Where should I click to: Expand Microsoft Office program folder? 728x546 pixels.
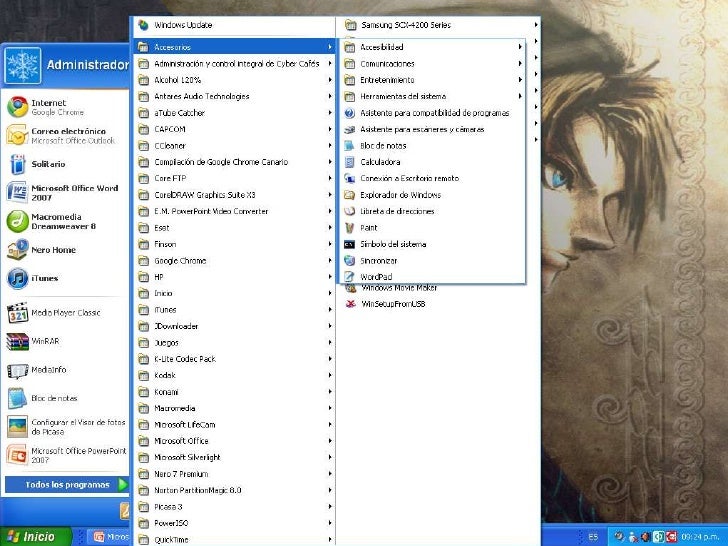(x=234, y=441)
